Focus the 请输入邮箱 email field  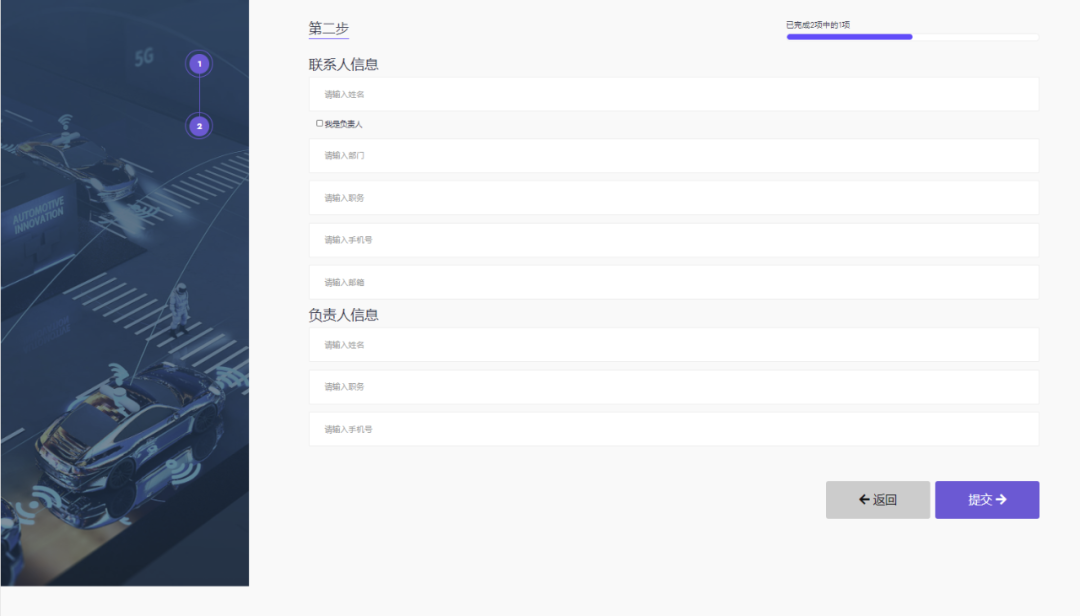673,282
